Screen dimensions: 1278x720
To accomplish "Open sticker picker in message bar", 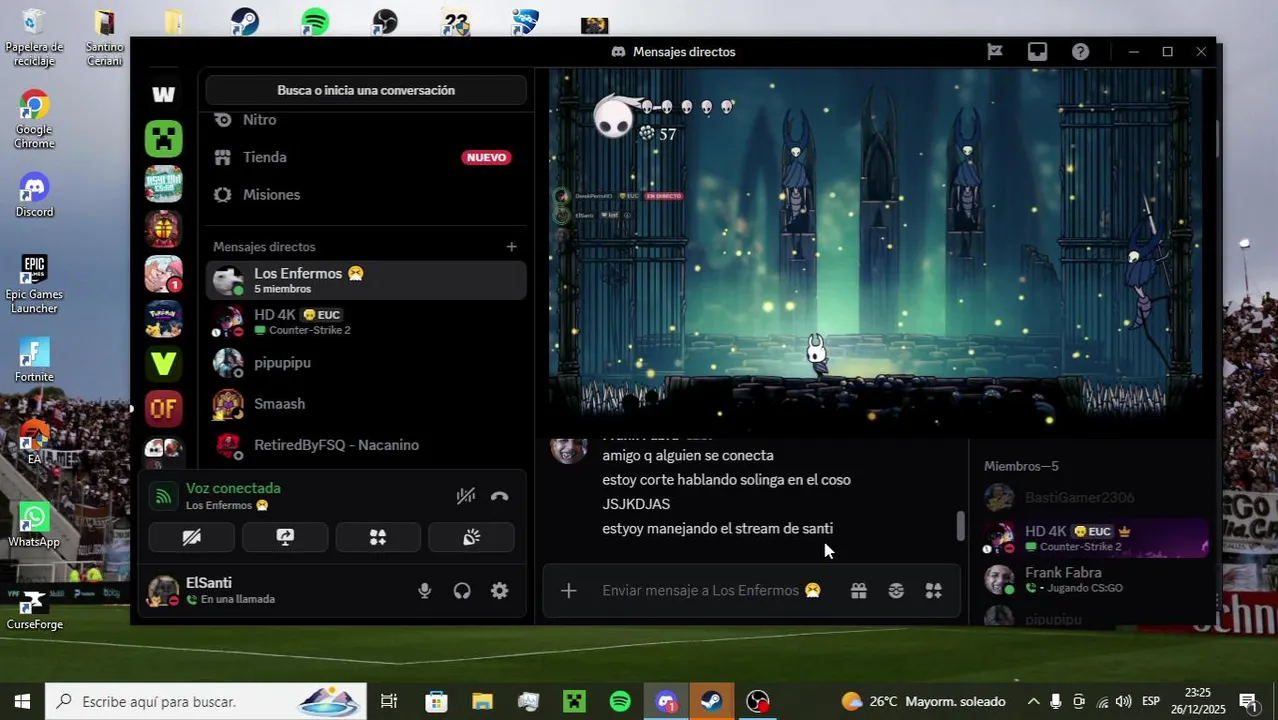I will 896,591.
